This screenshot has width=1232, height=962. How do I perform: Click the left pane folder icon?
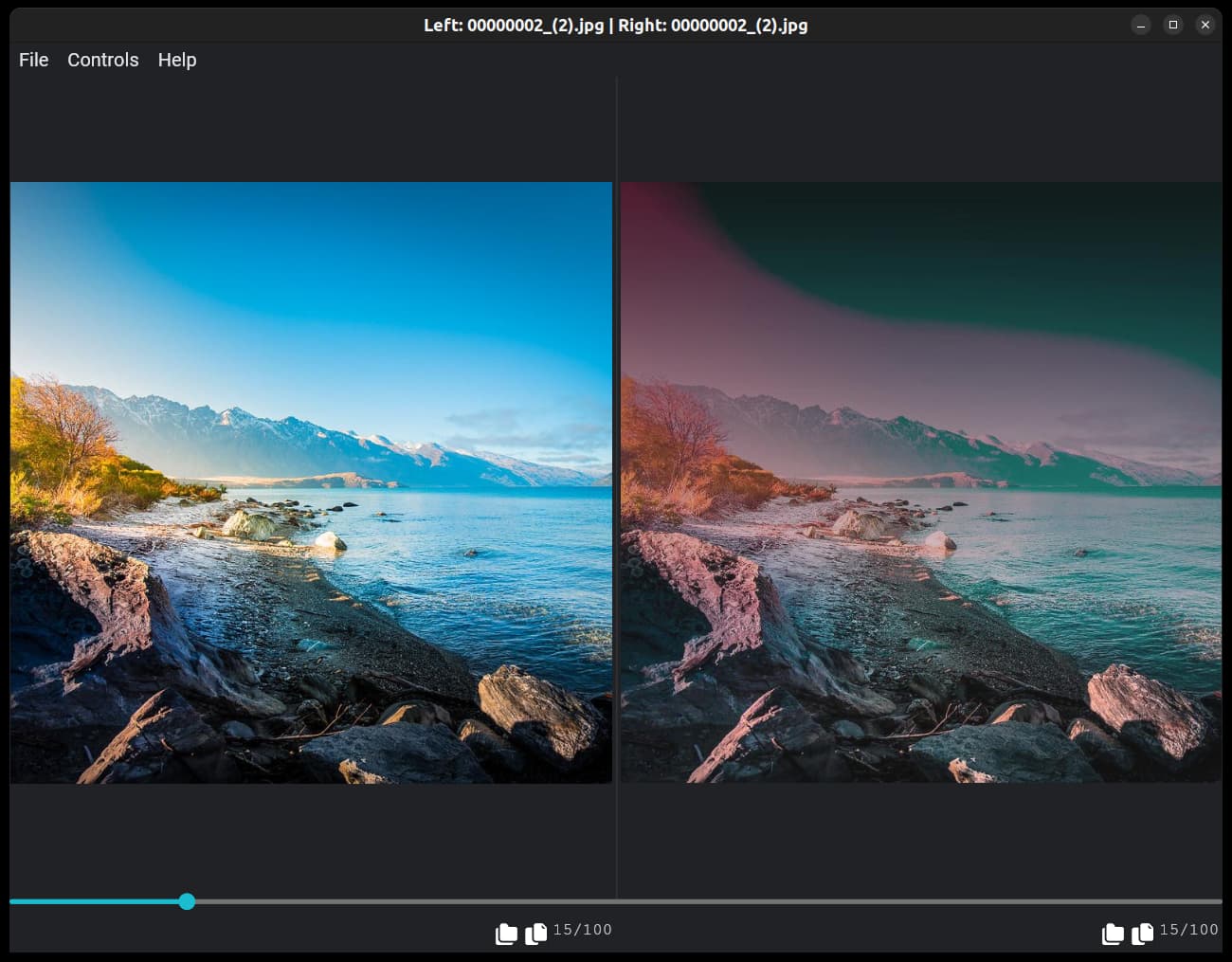click(x=506, y=934)
